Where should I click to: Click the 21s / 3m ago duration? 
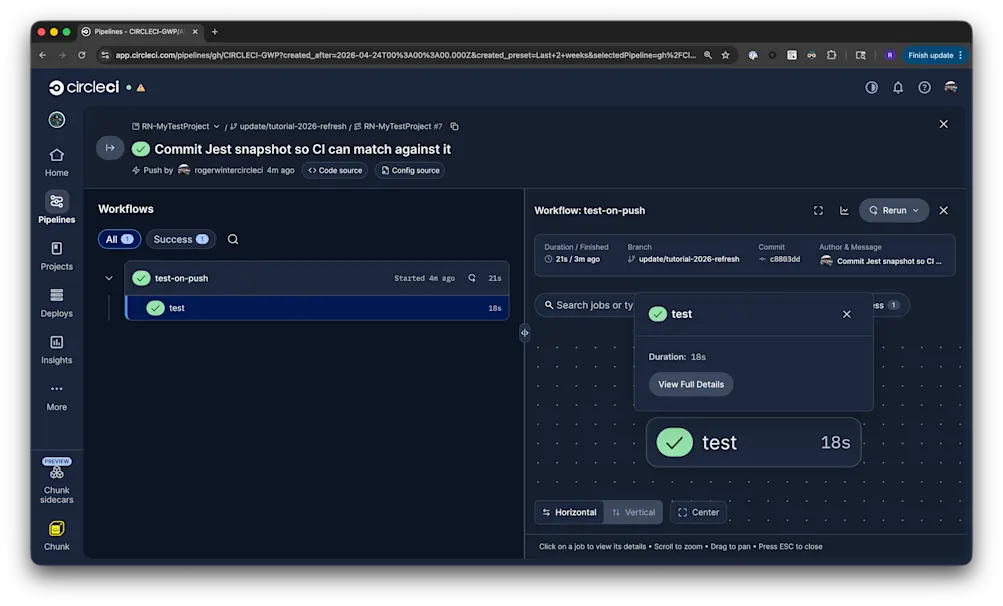578,259
